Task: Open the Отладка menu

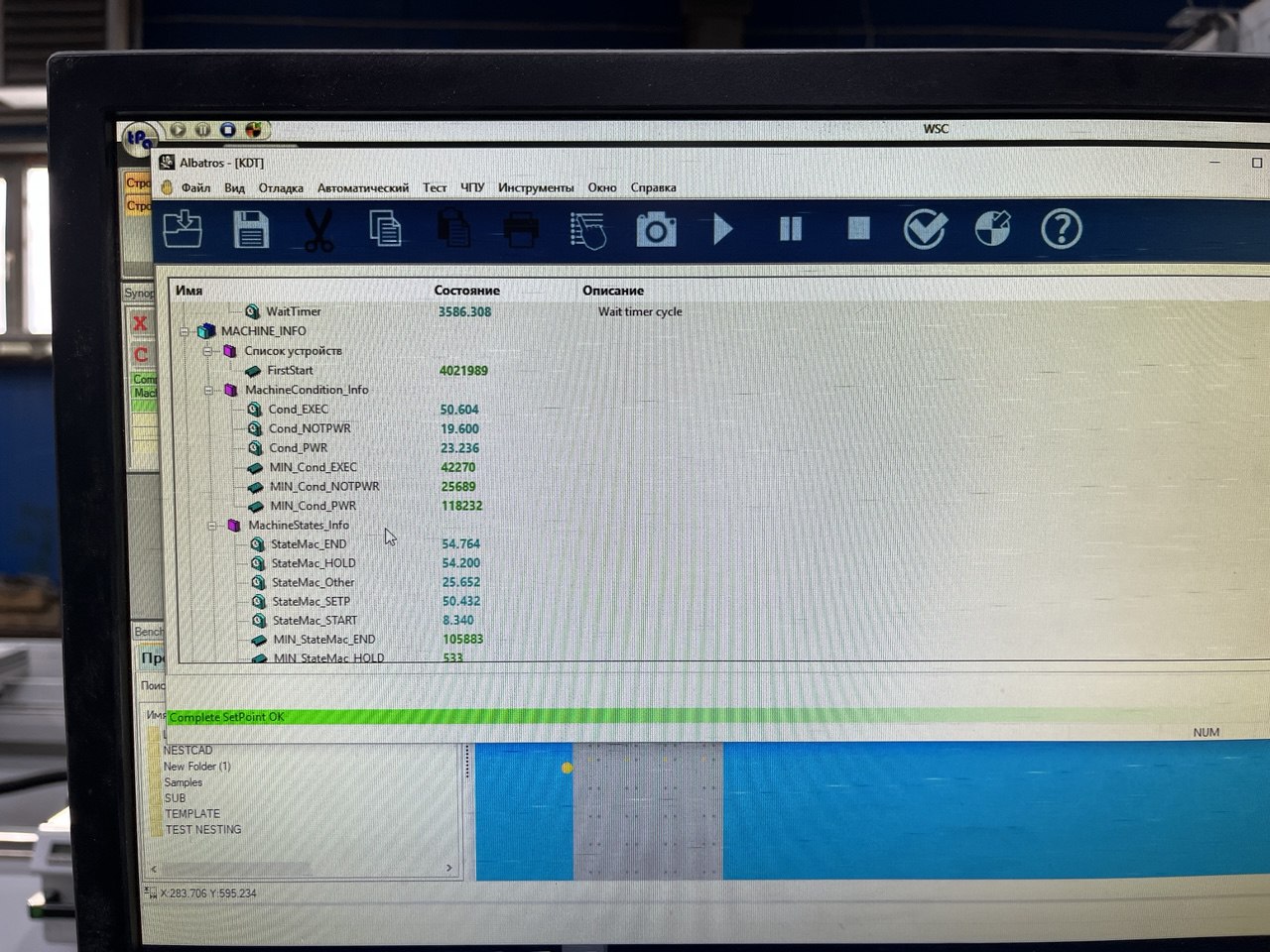Action: pos(281,187)
